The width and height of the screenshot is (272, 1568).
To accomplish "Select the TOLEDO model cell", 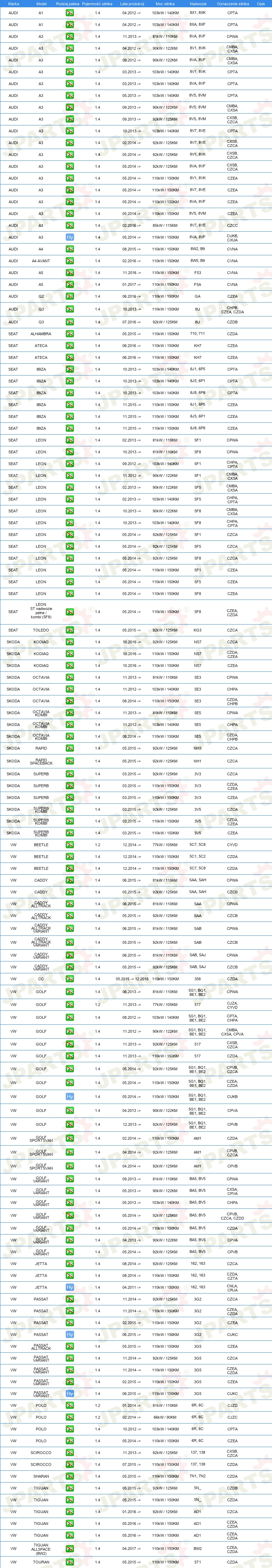I will pos(41,630).
